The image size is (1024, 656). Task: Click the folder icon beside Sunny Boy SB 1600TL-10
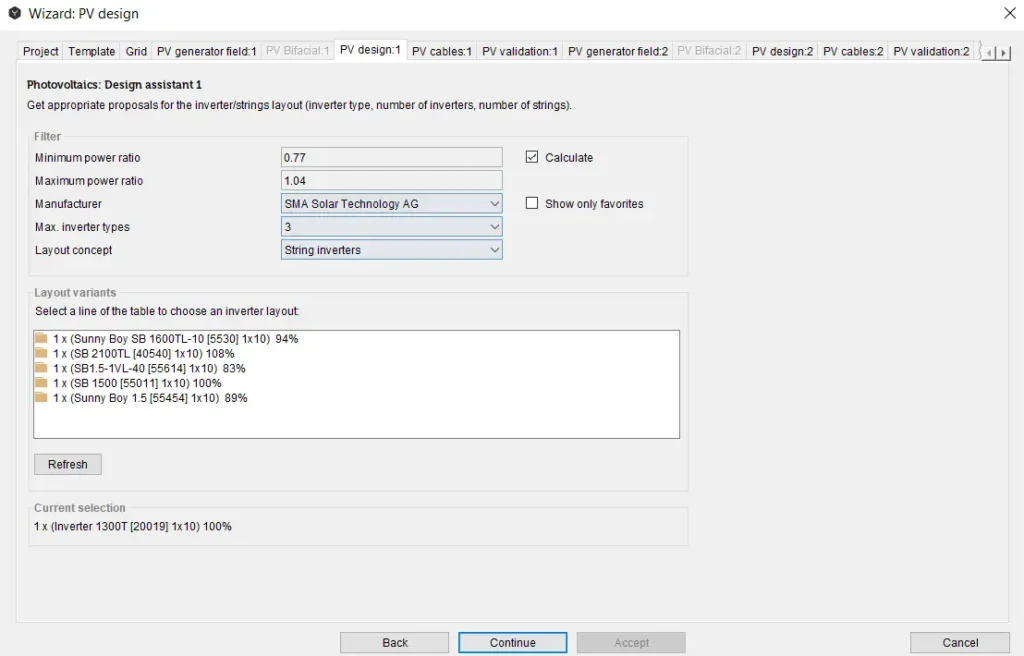pyautogui.click(x=41, y=339)
